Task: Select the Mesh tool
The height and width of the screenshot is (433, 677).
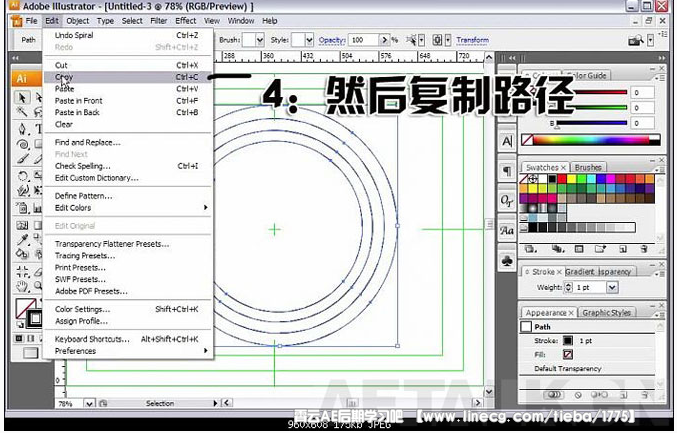Action: (22, 225)
